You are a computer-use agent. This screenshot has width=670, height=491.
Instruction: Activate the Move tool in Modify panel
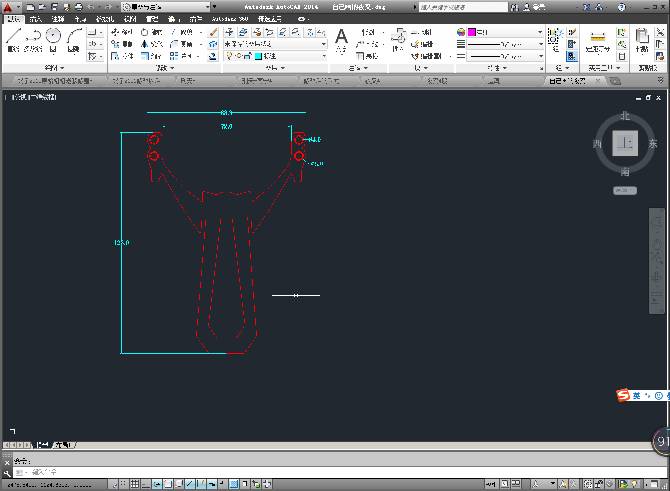(122, 32)
